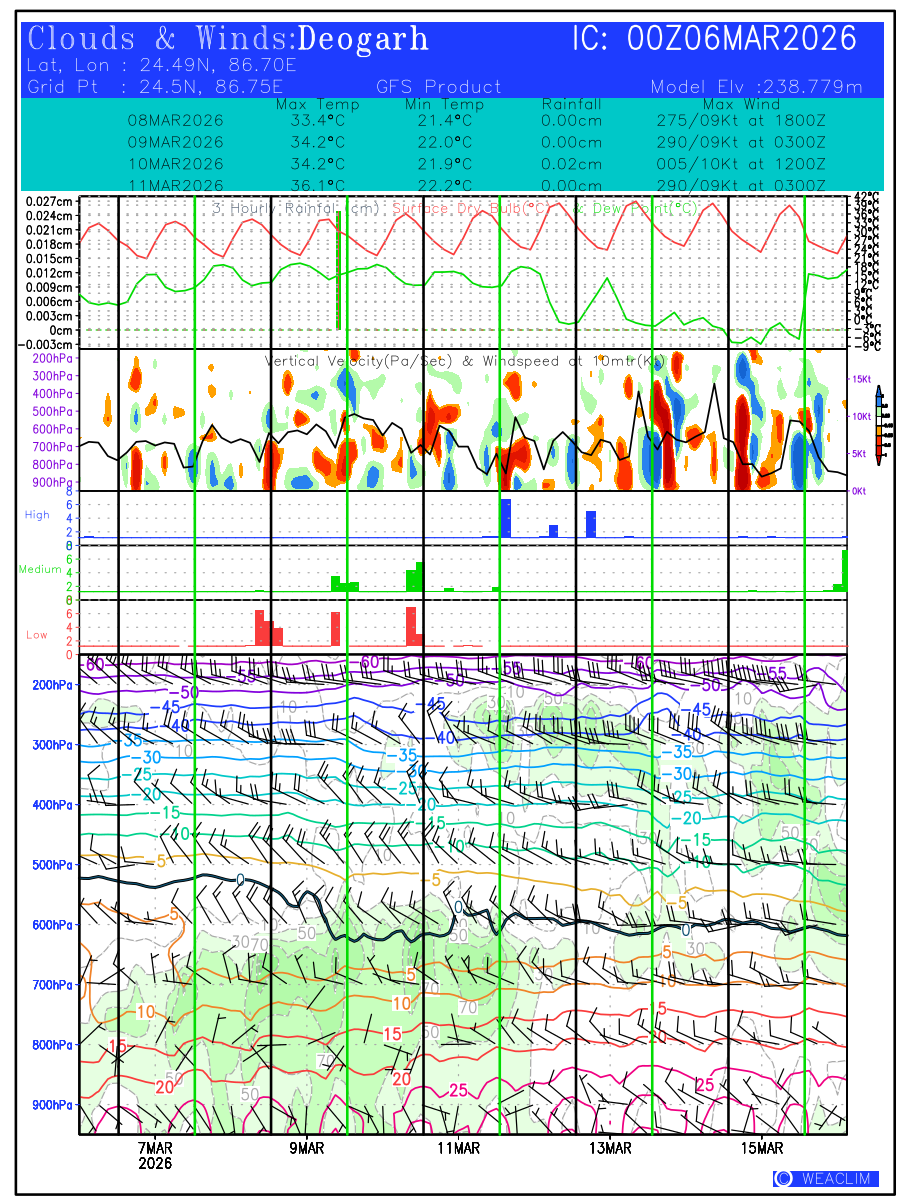Click the 11MAR date axis label
Screen dimensions: 900x1200
click(458, 1148)
